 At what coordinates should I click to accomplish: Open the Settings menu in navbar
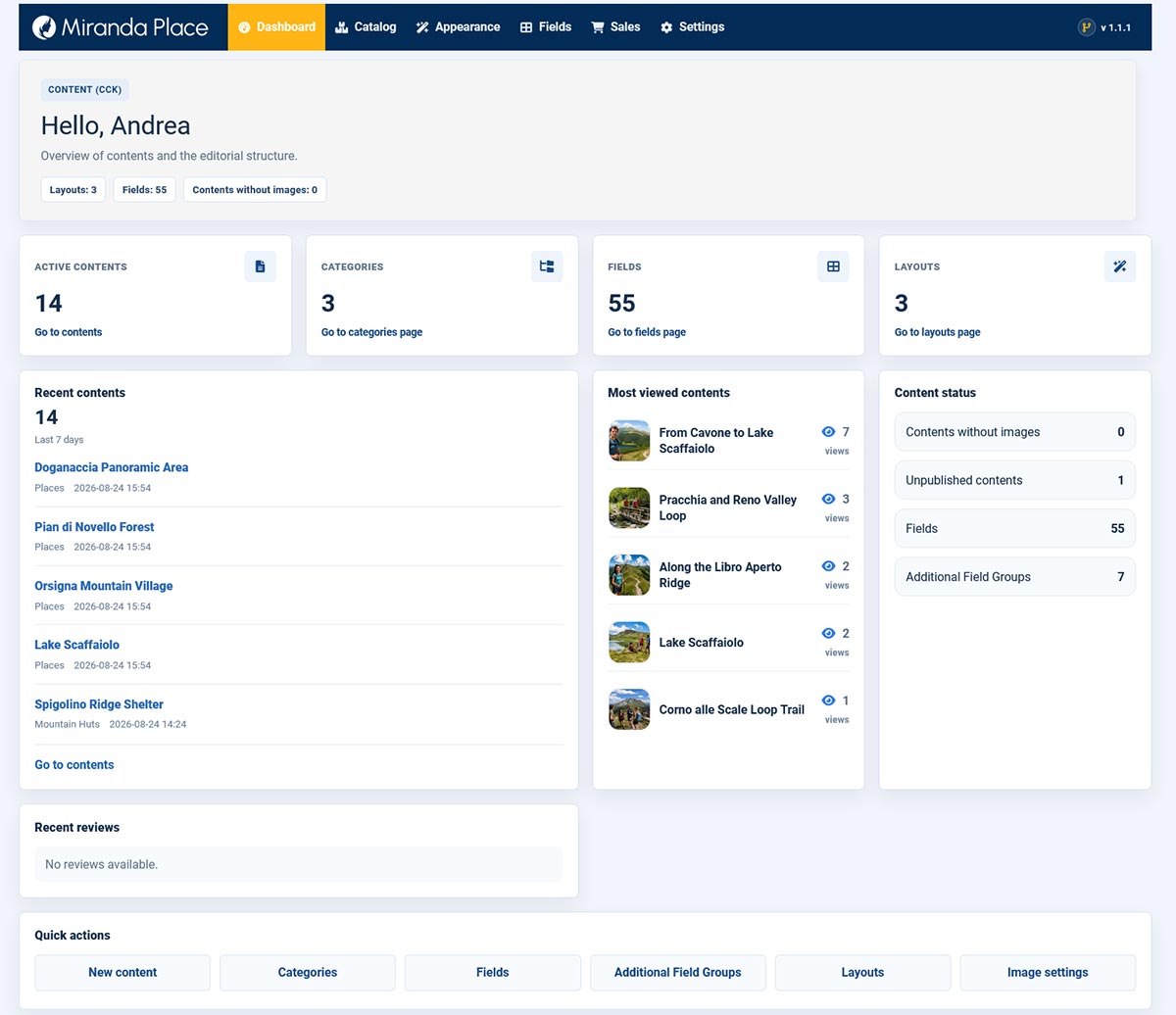(692, 27)
